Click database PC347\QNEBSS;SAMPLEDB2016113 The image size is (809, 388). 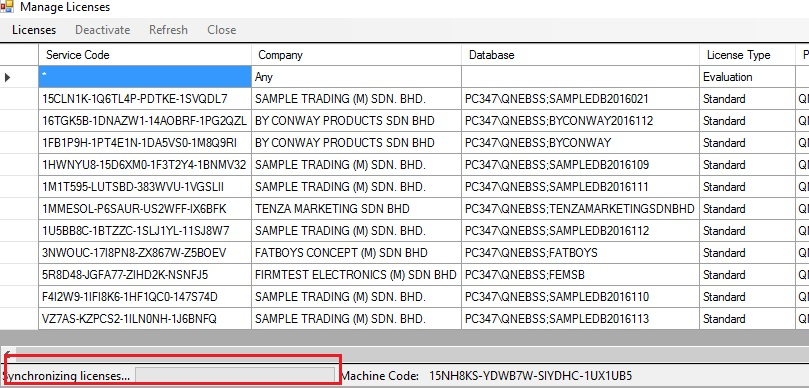[x=580, y=319]
